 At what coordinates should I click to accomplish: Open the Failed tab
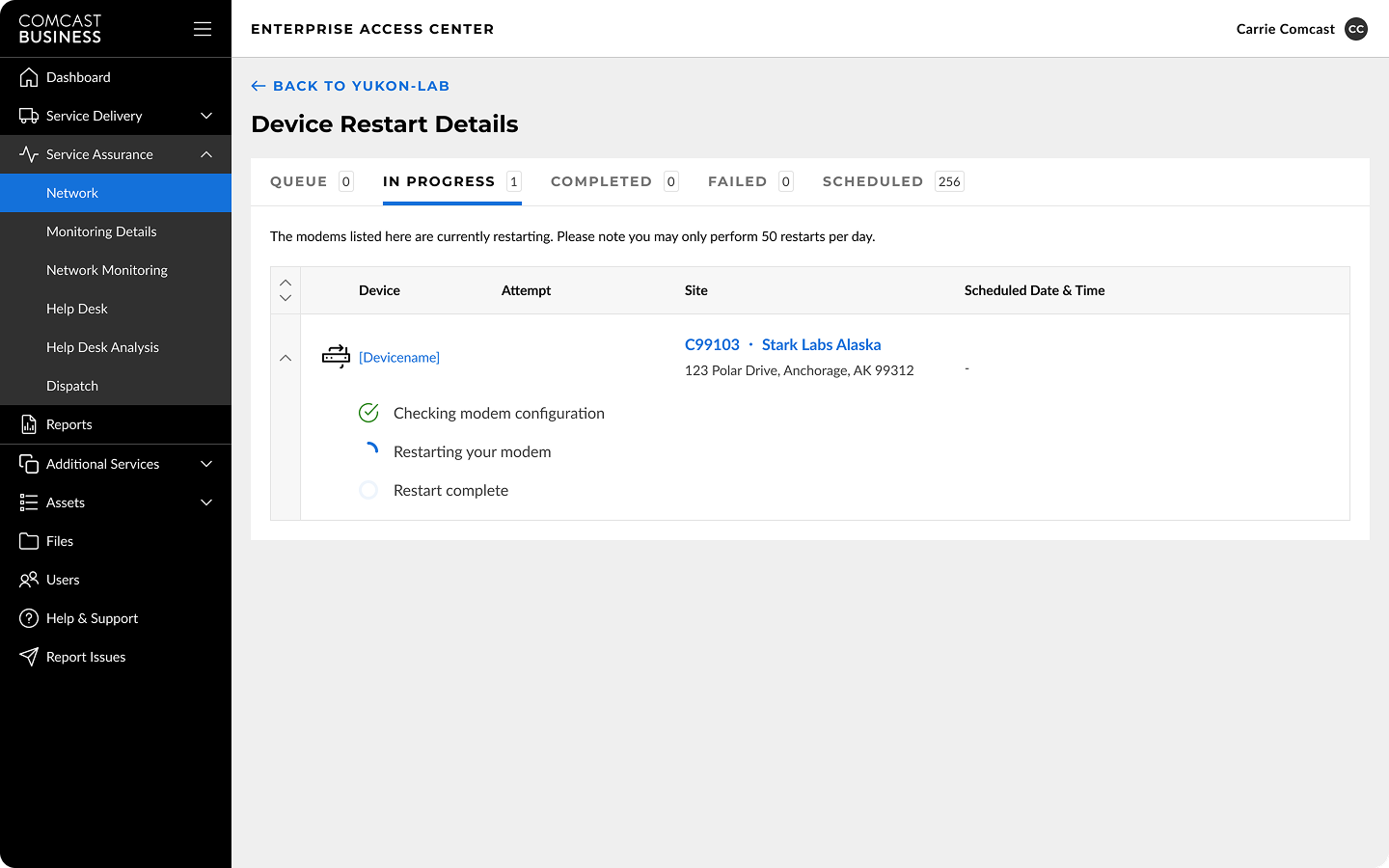pos(750,181)
